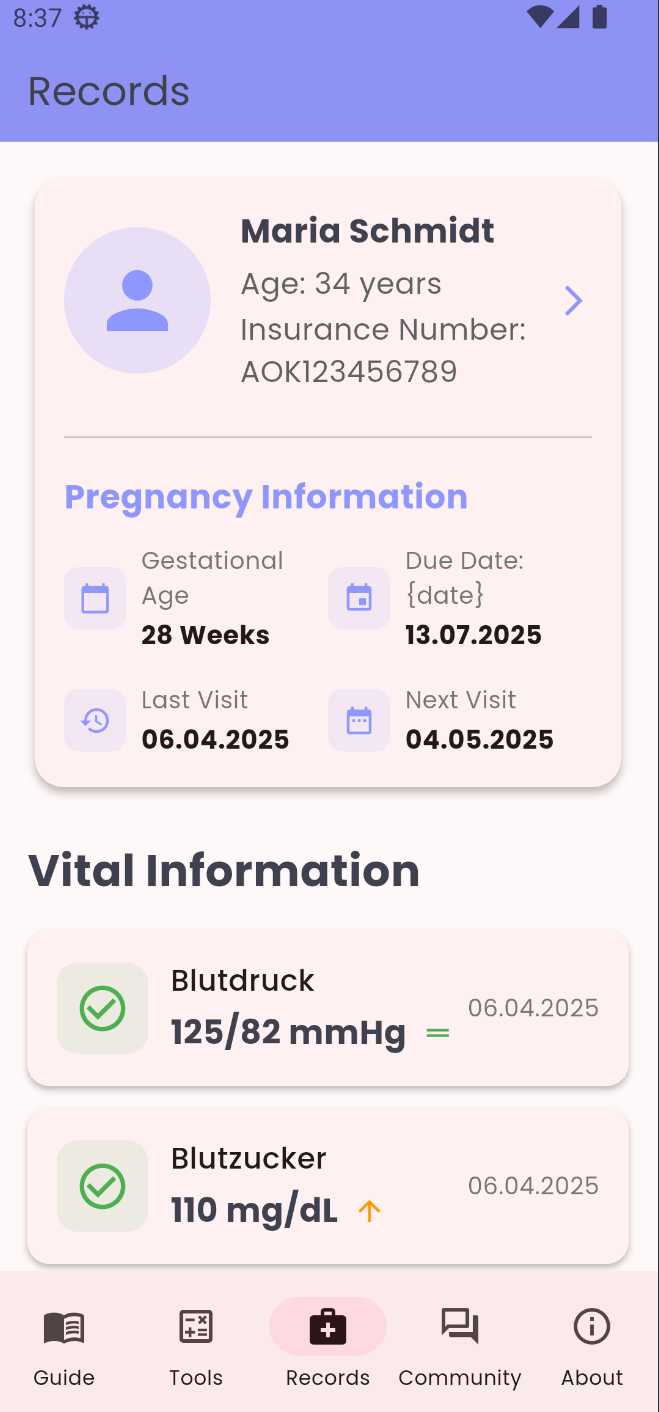The image size is (659, 1412).
Task: Switch to the Guide tab
Action: tap(64, 1345)
